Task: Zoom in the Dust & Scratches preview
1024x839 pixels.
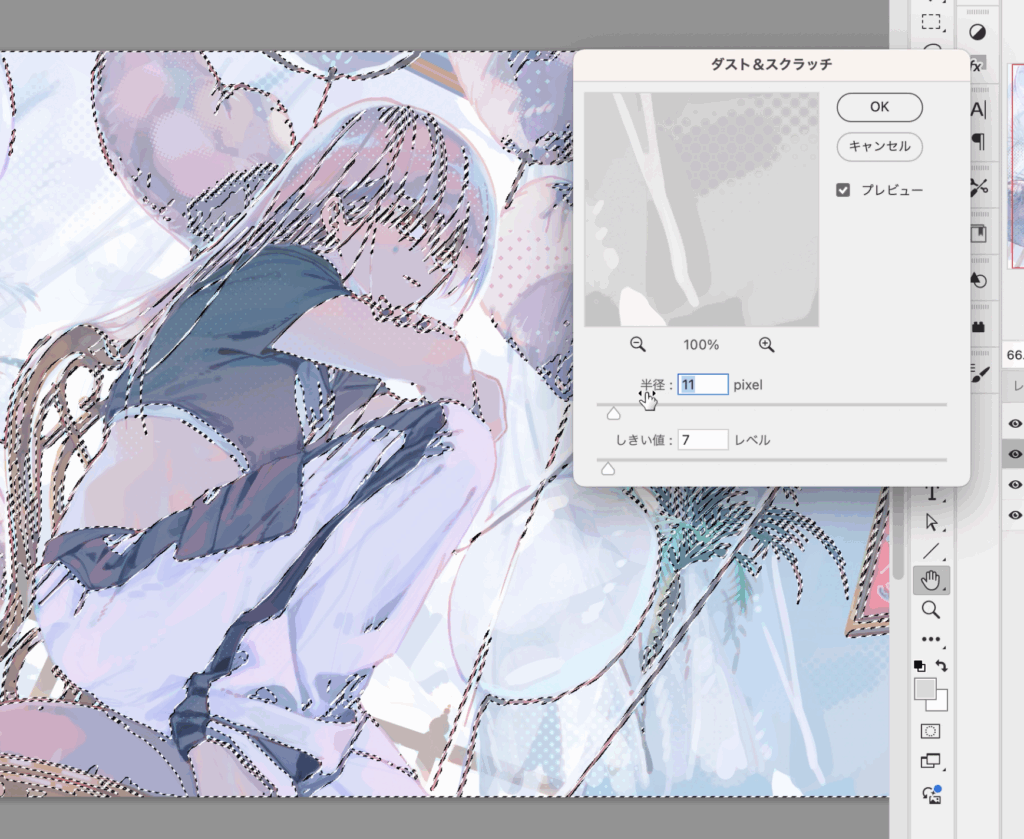Action: coord(766,345)
